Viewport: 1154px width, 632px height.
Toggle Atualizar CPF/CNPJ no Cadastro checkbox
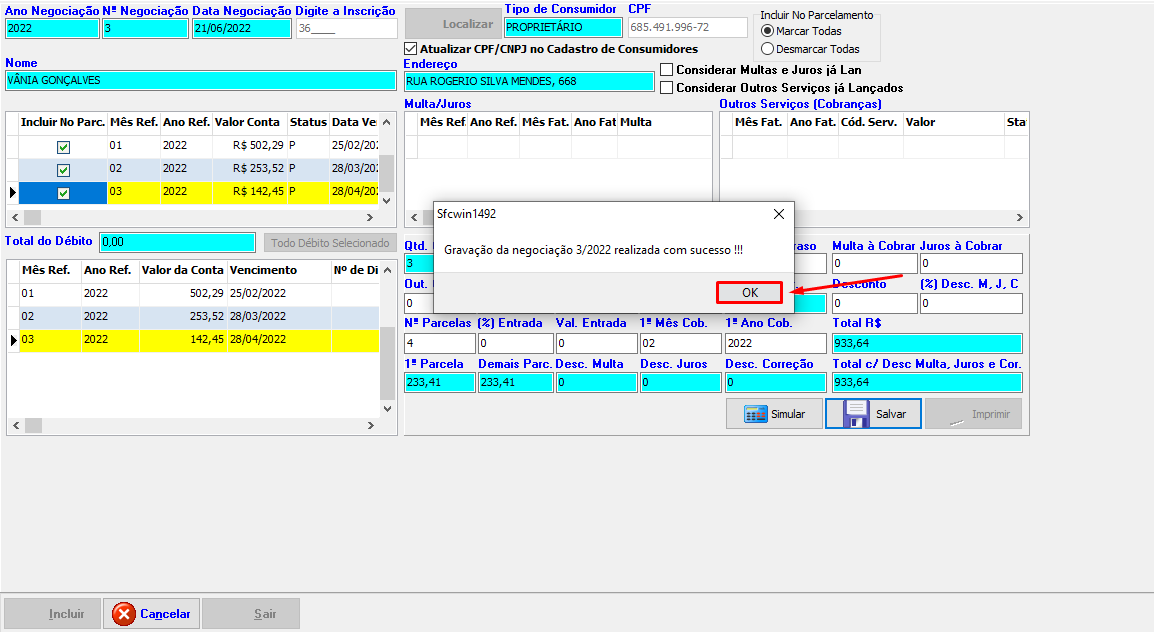[411, 48]
